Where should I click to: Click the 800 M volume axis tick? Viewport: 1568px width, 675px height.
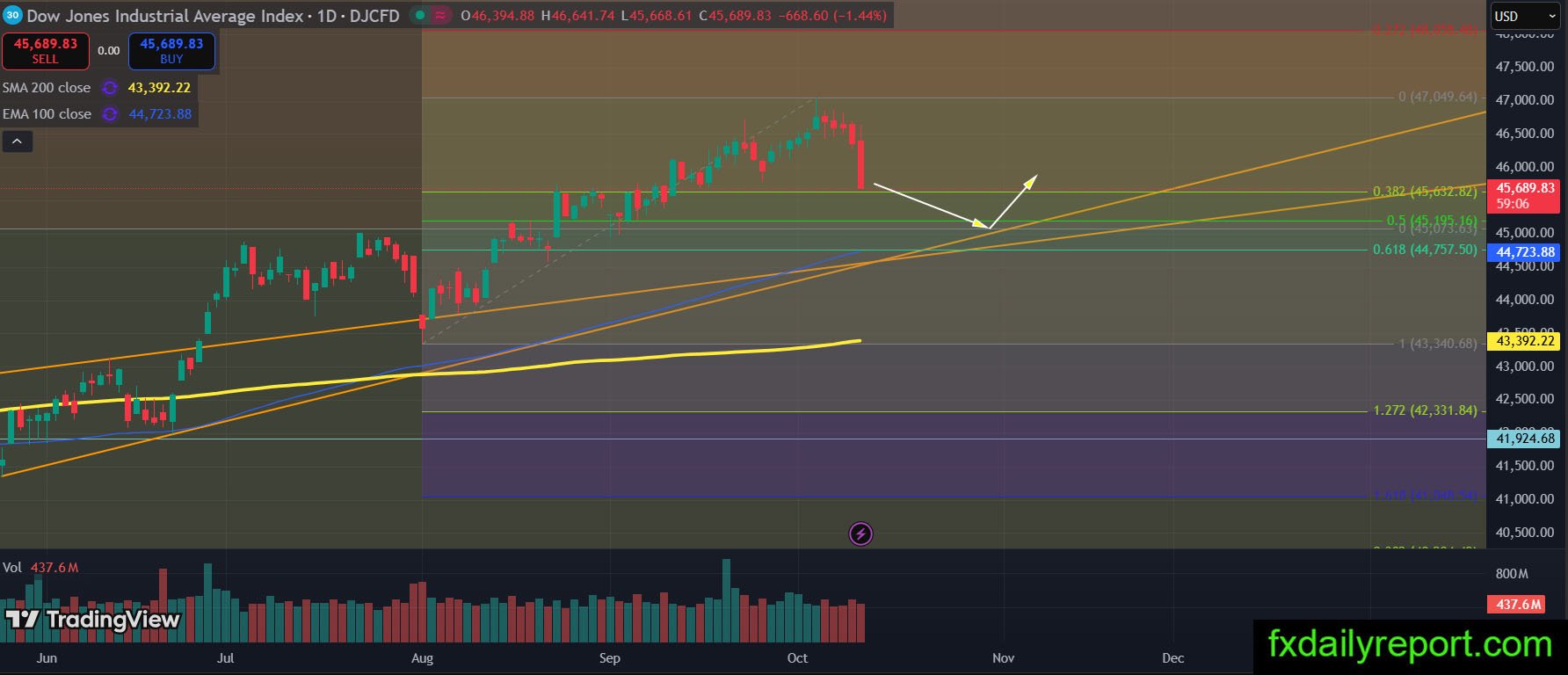click(x=1512, y=574)
